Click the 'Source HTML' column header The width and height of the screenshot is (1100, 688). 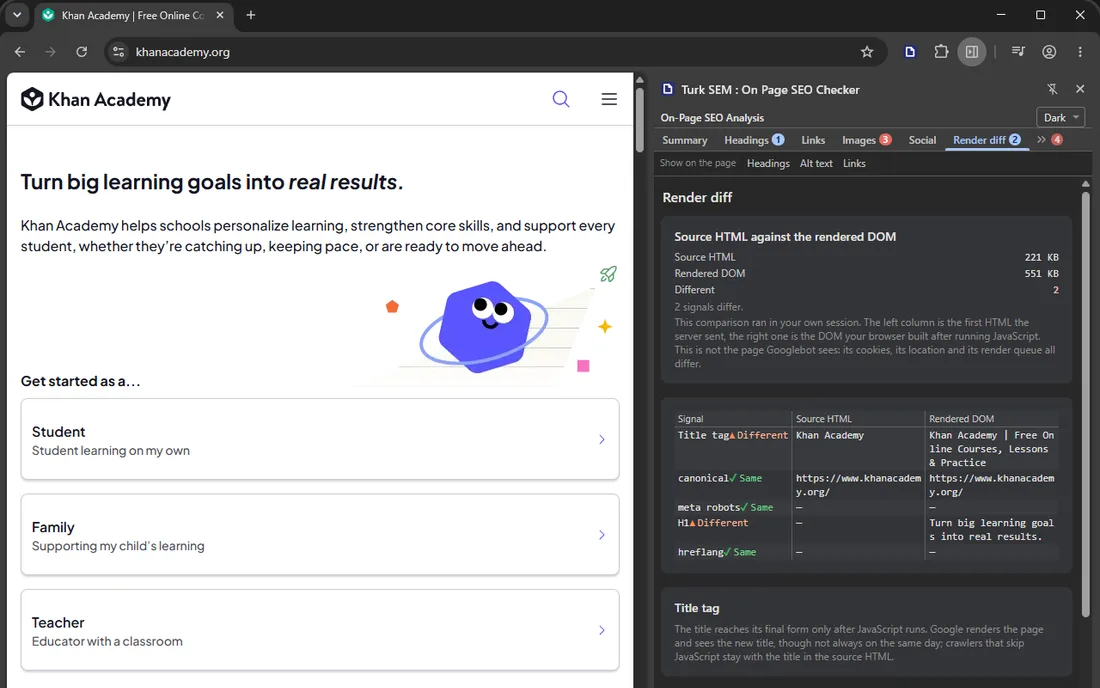[824, 419]
